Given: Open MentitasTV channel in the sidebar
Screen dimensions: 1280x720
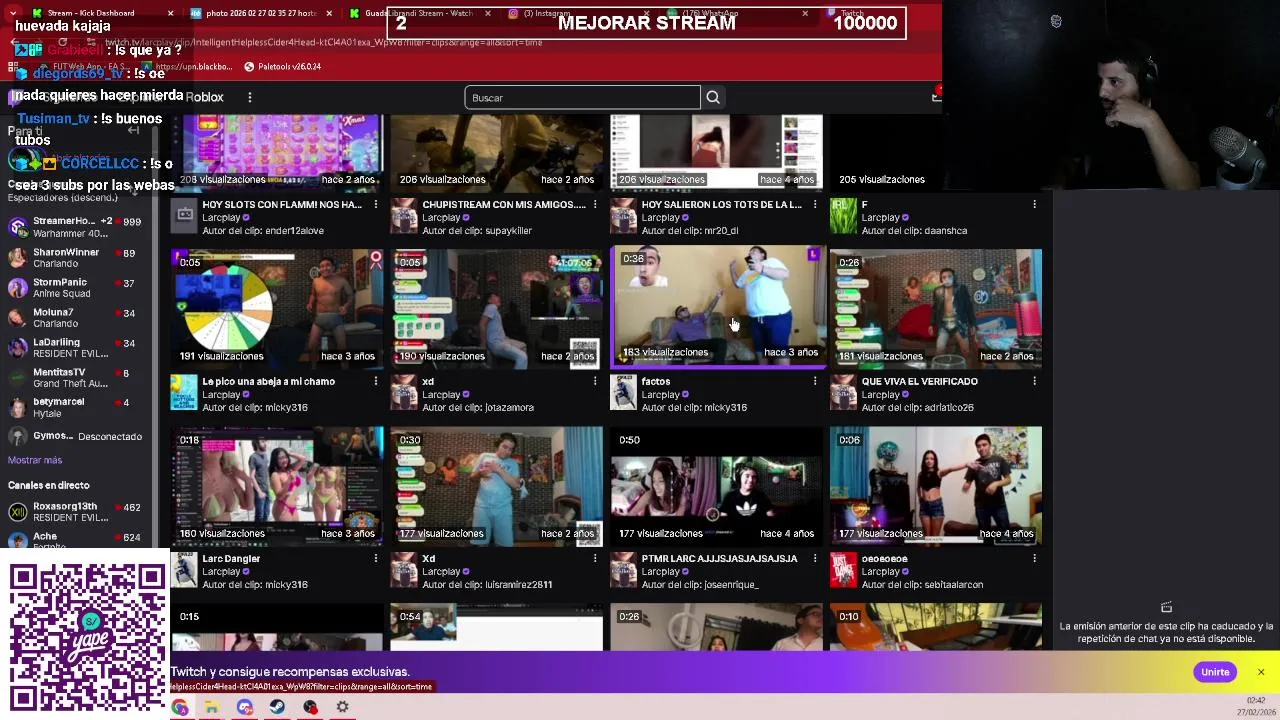Looking at the screenshot, I should (x=75, y=377).
